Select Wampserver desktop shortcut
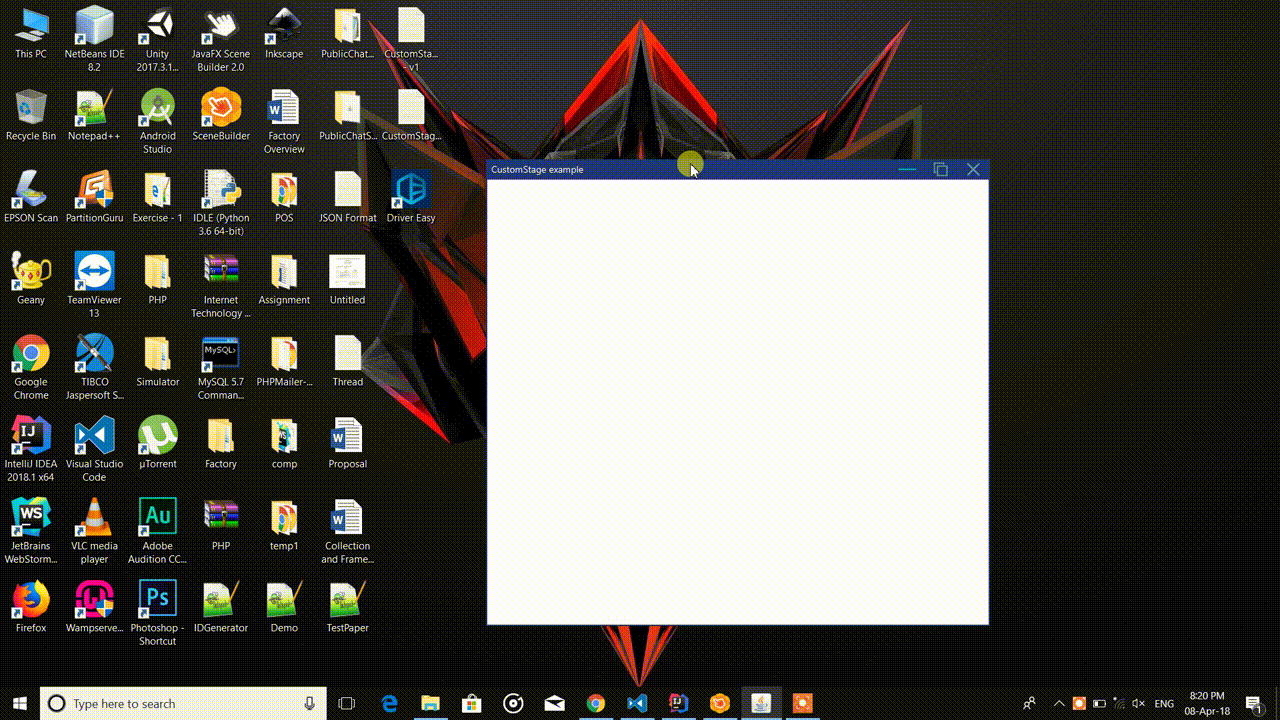Screen dimensions: 1280x720 pyautogui.click(x=94, y=606)
